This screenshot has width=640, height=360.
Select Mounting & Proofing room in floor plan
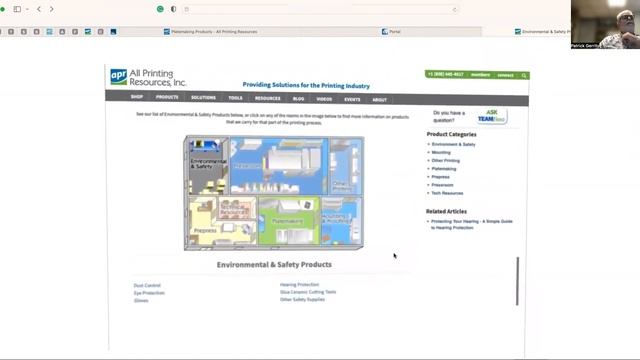pyautogui.click(x=341, y=220)
